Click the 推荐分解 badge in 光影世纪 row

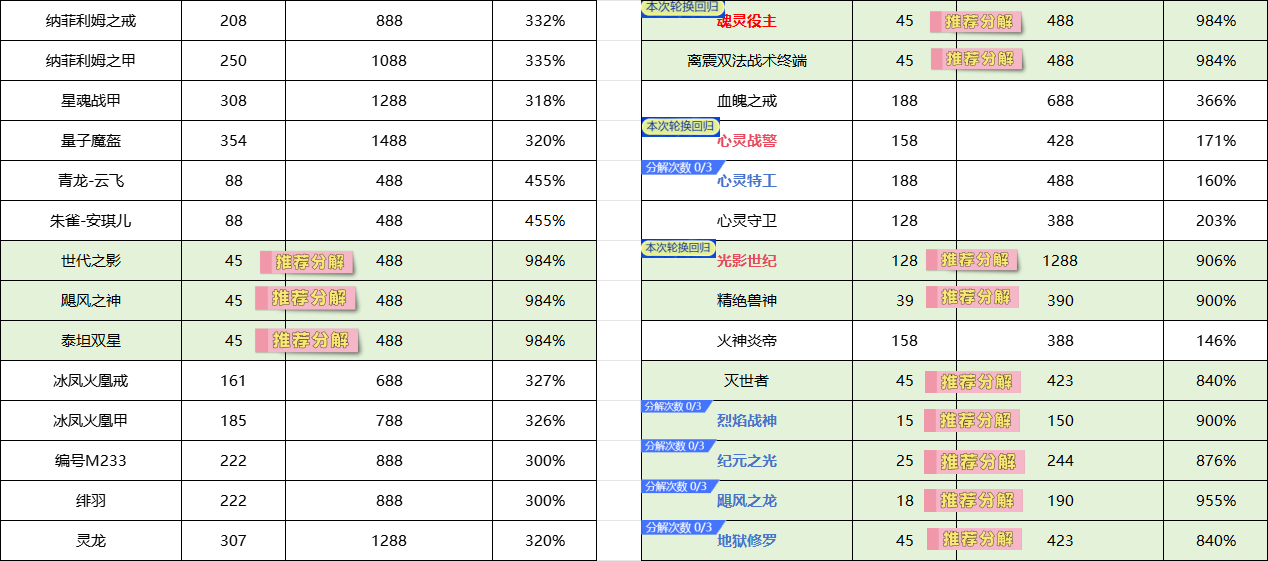(973, 260)
